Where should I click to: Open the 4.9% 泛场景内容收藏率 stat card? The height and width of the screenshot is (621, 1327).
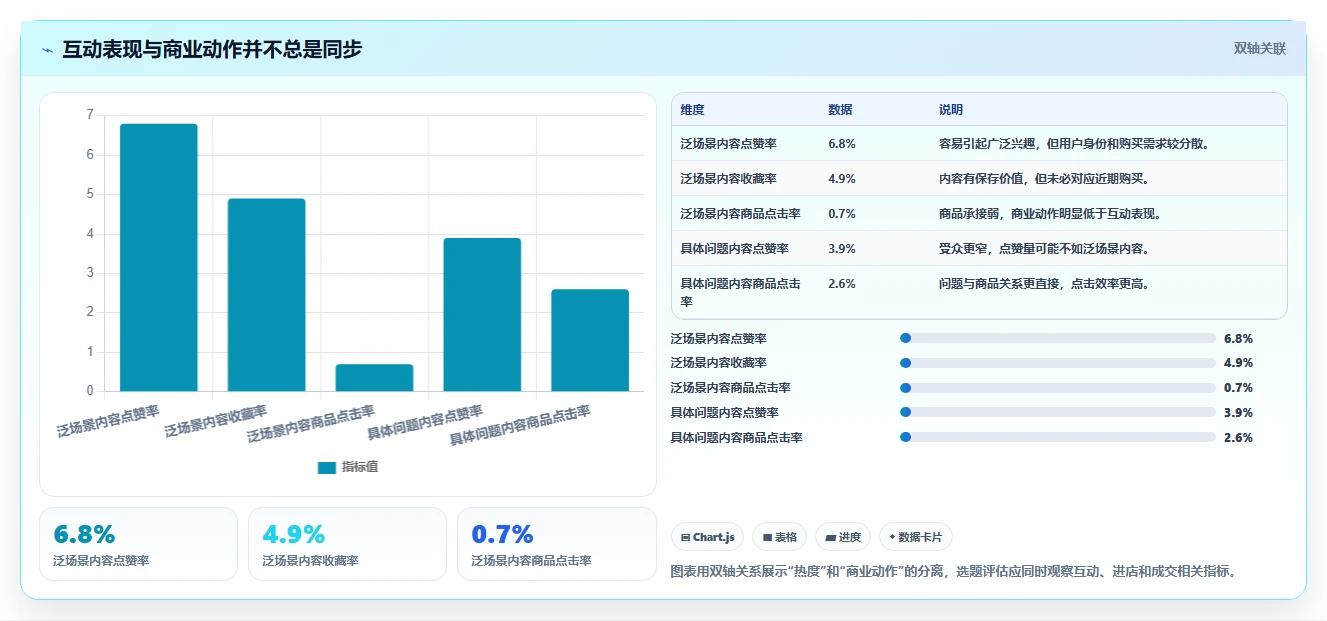click(347, 544)
